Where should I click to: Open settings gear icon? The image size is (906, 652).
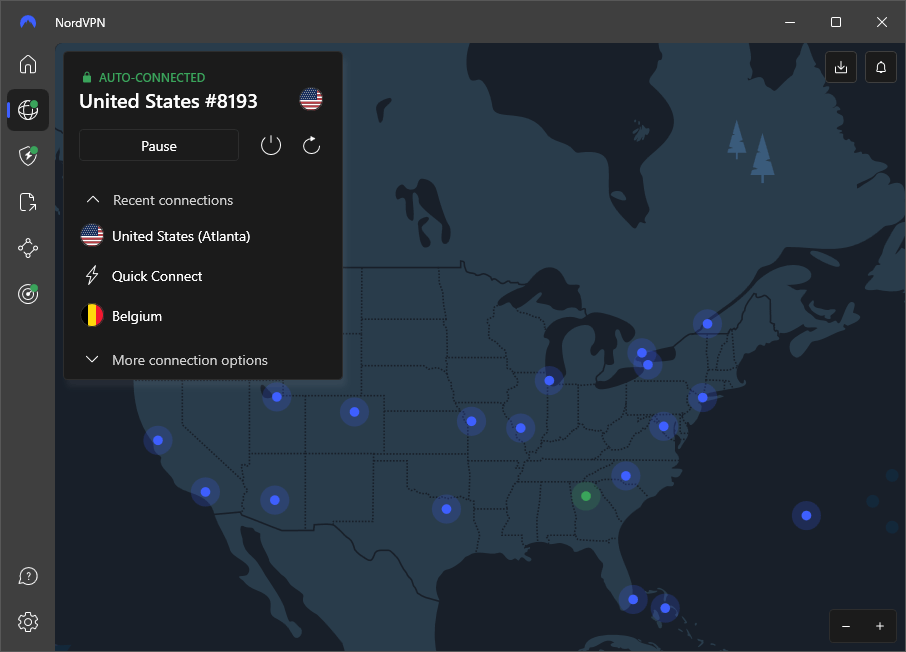pos(28,622)
